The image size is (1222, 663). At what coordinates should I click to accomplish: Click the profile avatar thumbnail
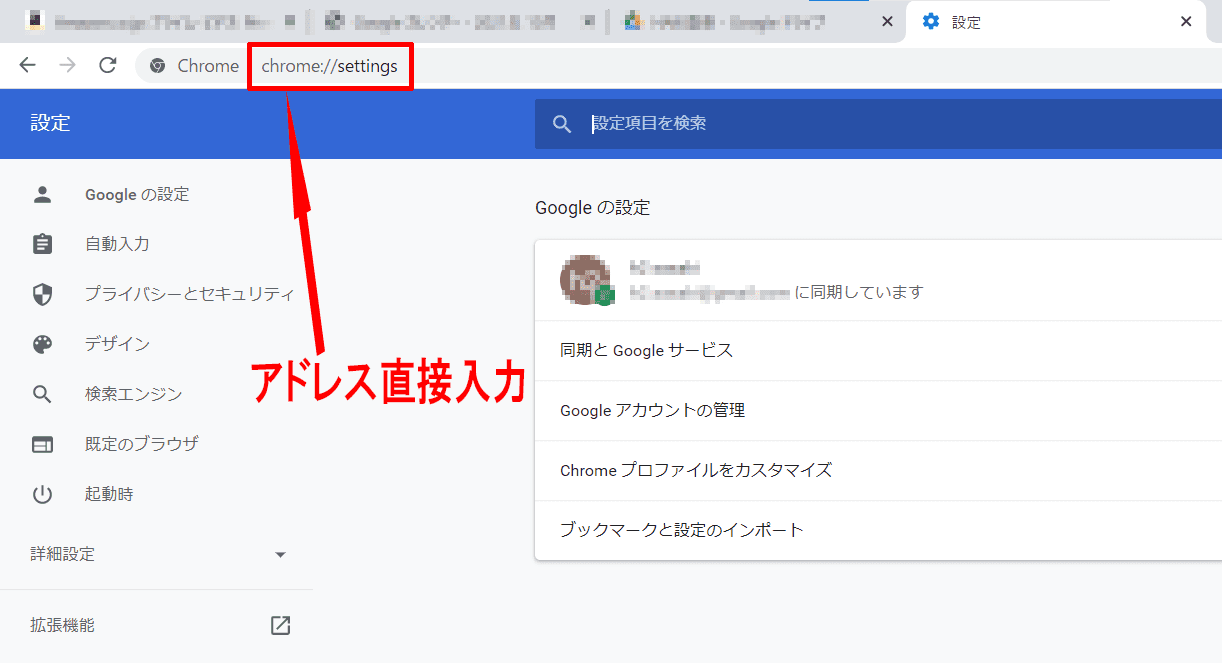pyautogui.click(x=585, y=280)
